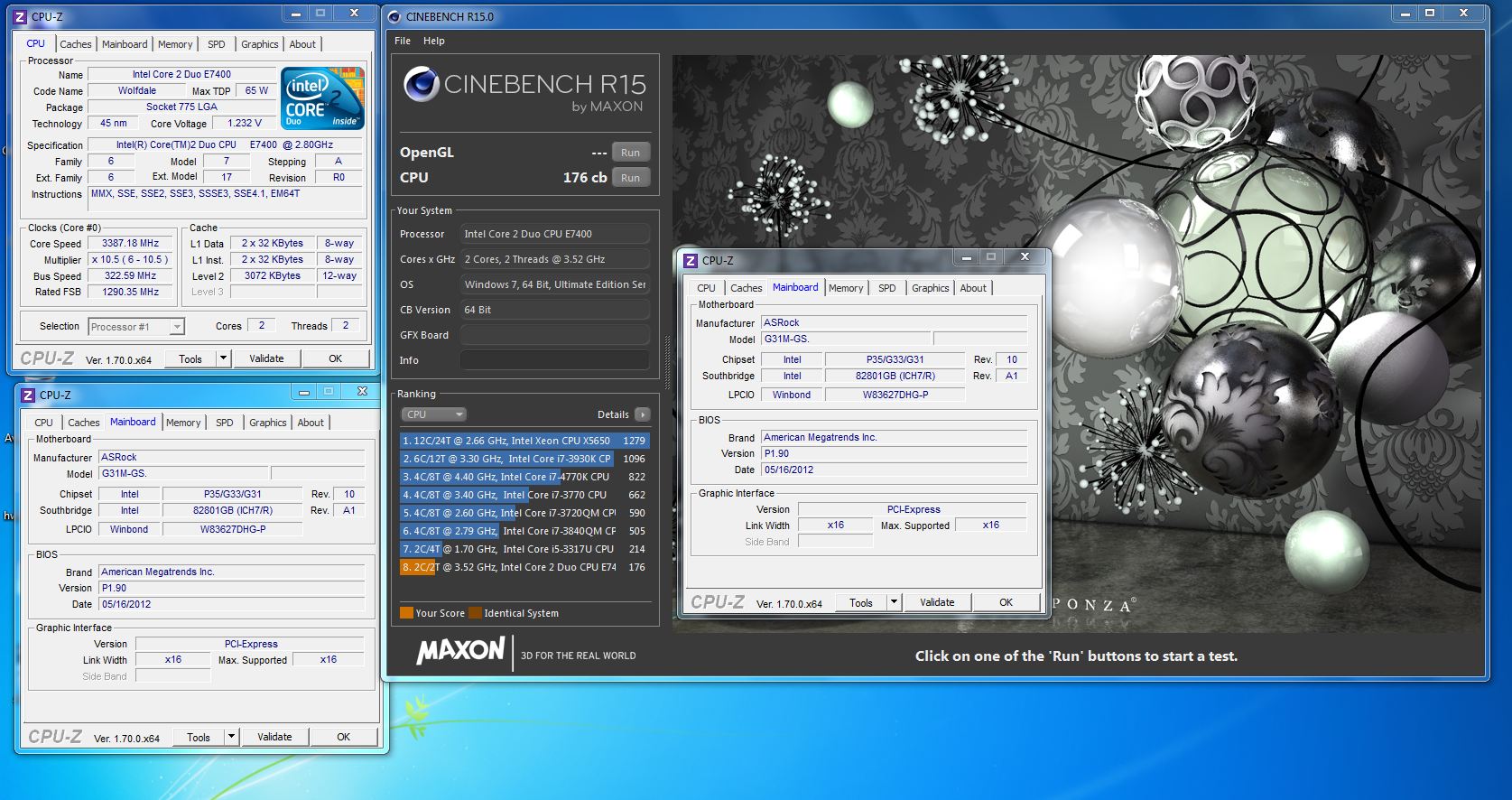
Task: Select Caches tab in lower-left CPU-Z Mainboard window
Action: tap(84, 423)
